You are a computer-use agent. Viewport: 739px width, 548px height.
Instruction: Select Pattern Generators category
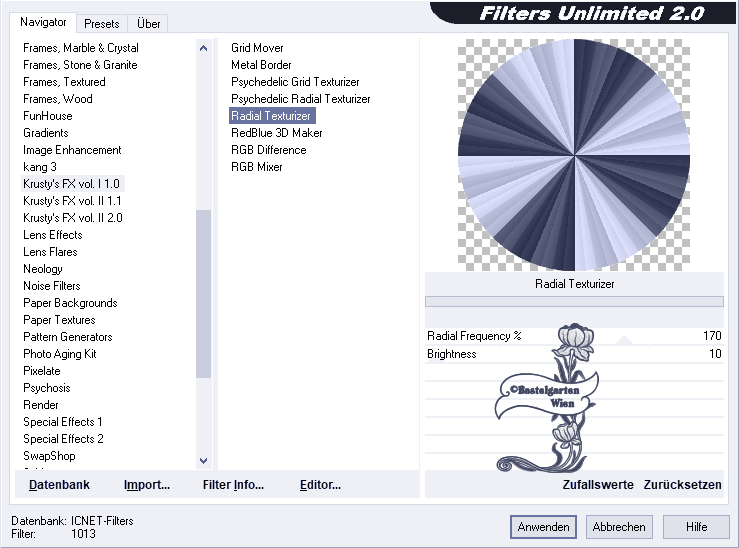(67, 336)
